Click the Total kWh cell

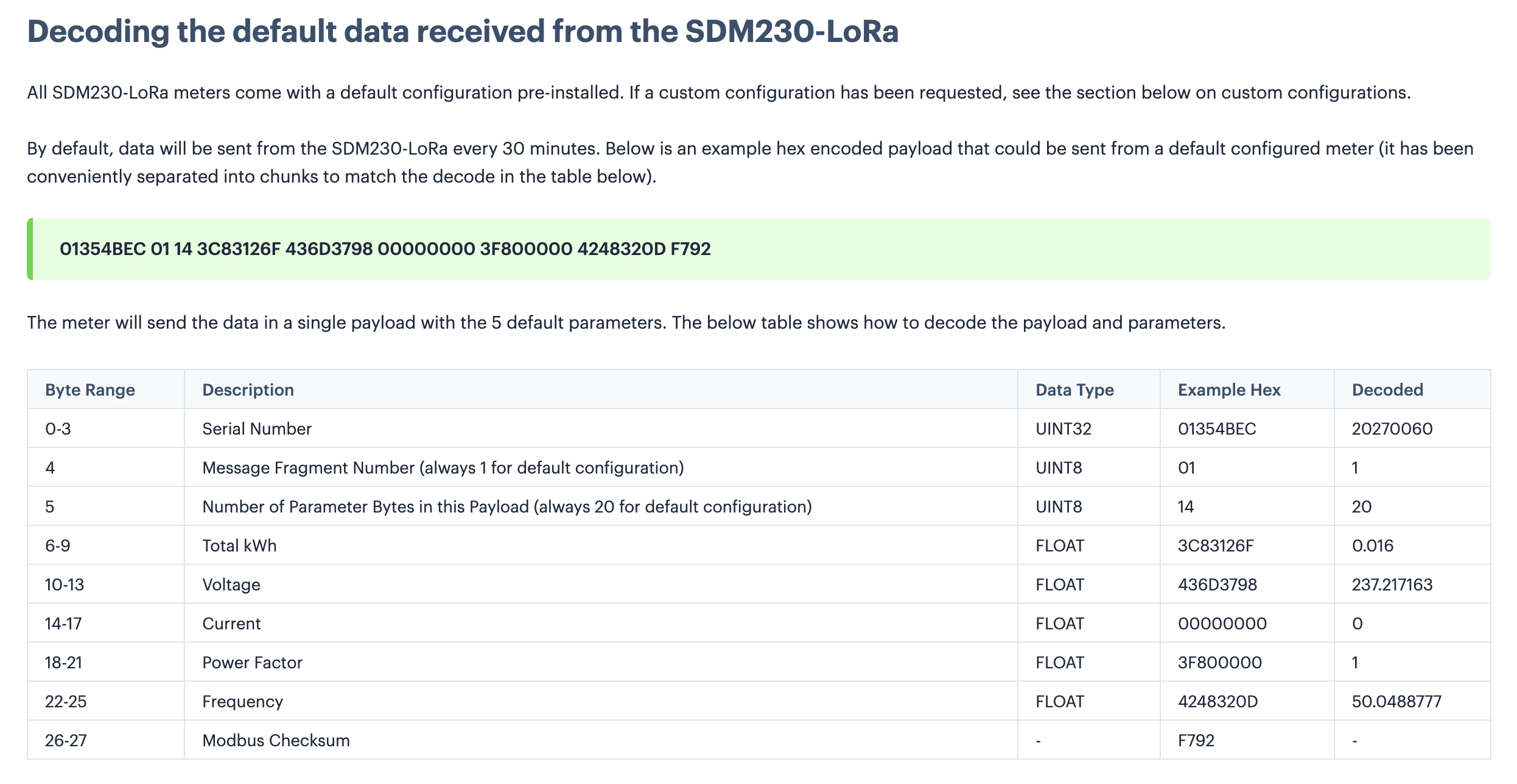[x=239, y=545]
